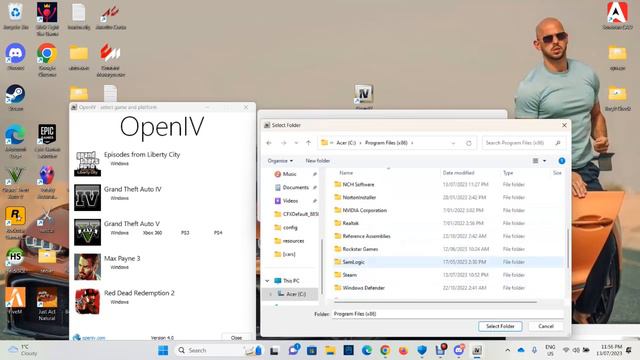
Task: Go back in folder dialog
Action: click(269, 143)
